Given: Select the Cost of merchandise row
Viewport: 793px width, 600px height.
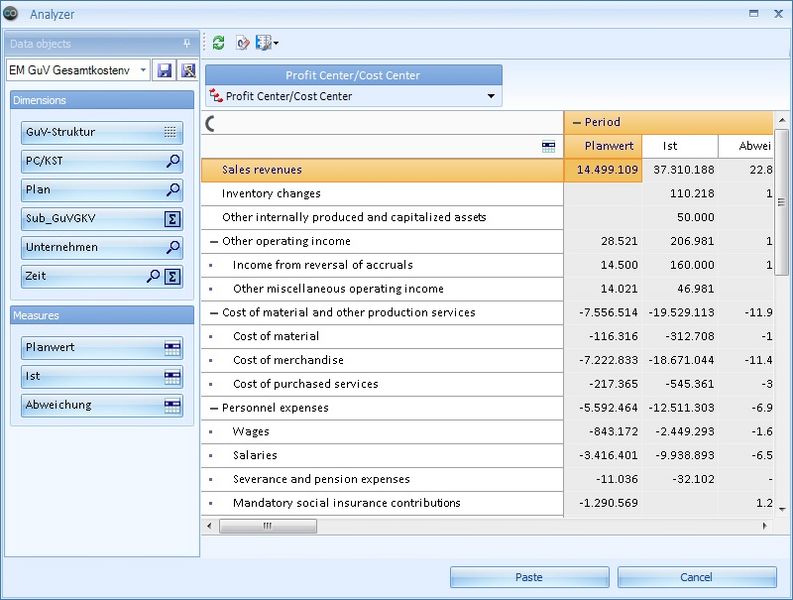Looking at the screenshot, I should [382, 360].
